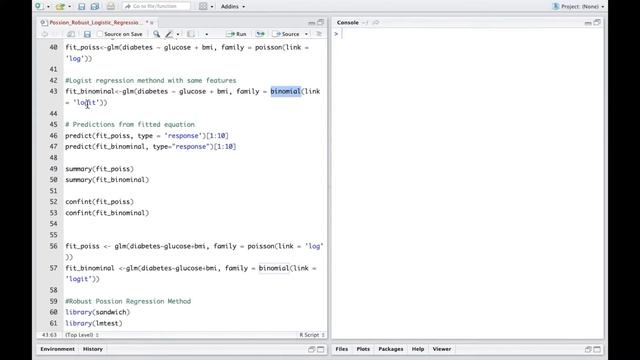
Task: Minimize the Console pane
Action: pyautogui.click(x=588, y=23)
